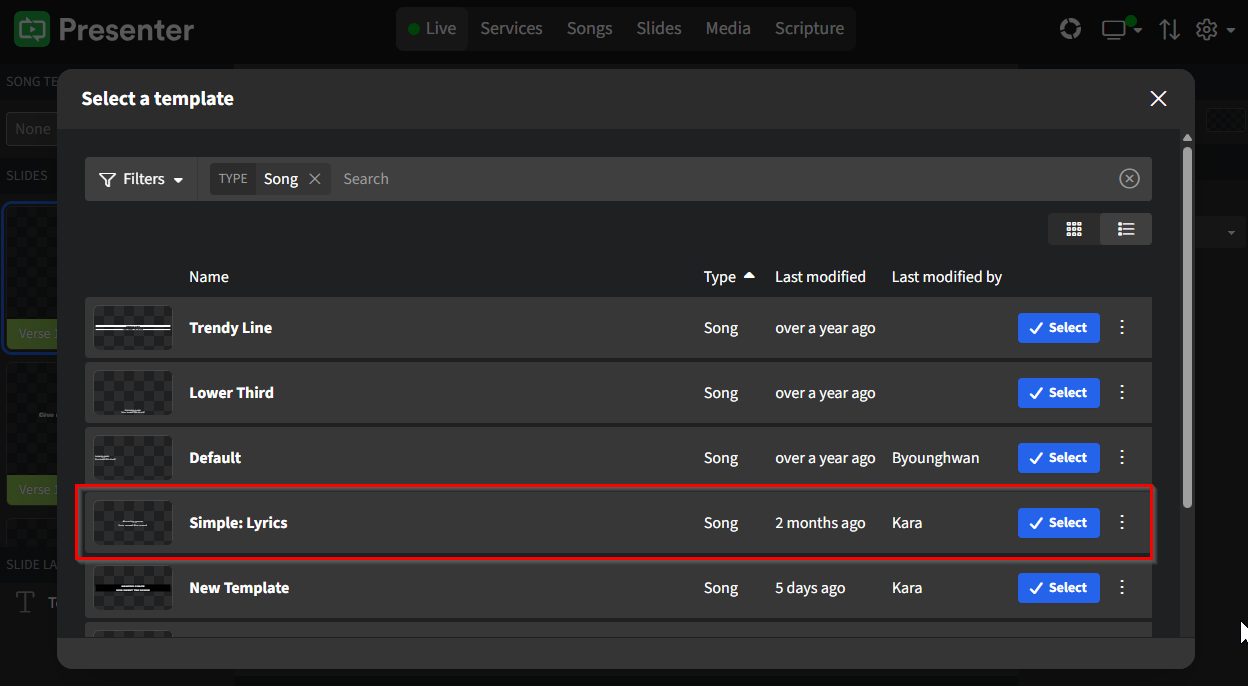Remove the Song type filter chip
The height and width of the screenshot is (686, 1248).
[316, 178]
